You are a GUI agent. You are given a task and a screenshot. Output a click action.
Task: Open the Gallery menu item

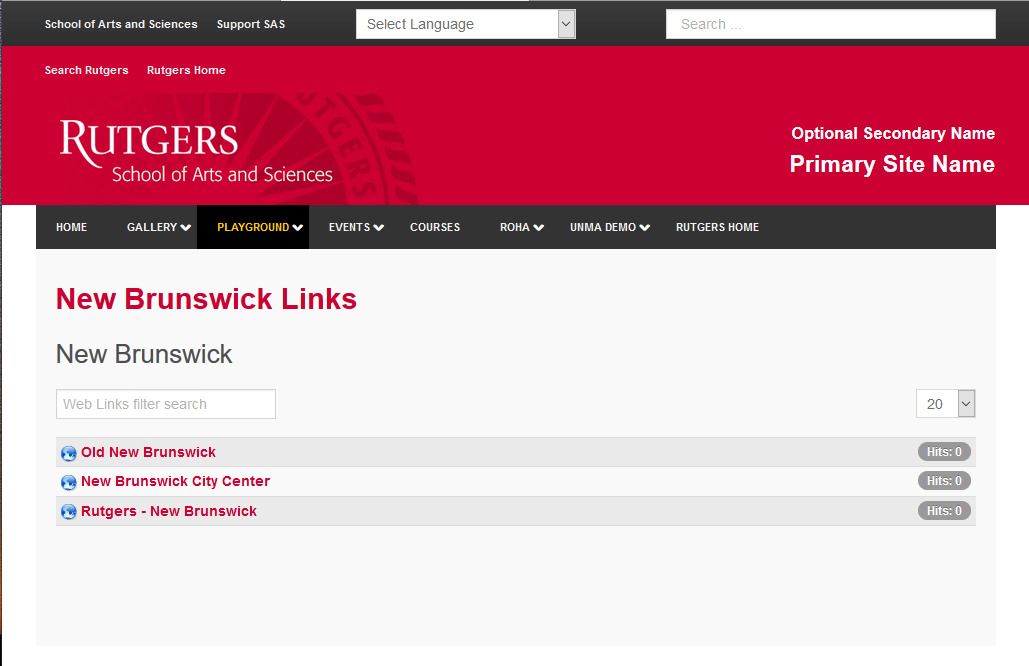pyautogui.click(x=152, y=227)
